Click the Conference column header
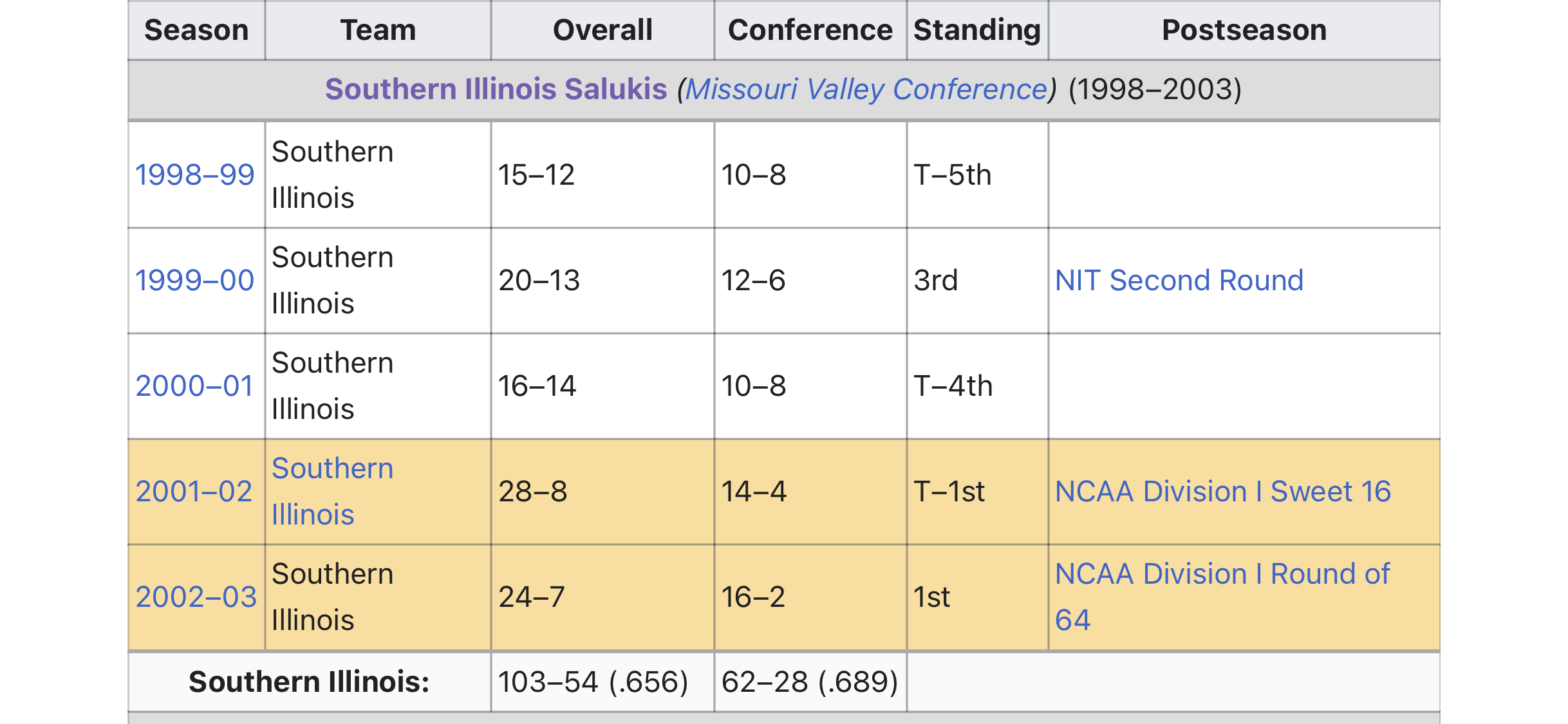The width and height of the screenshot is (1568, 724). [810, 30]
